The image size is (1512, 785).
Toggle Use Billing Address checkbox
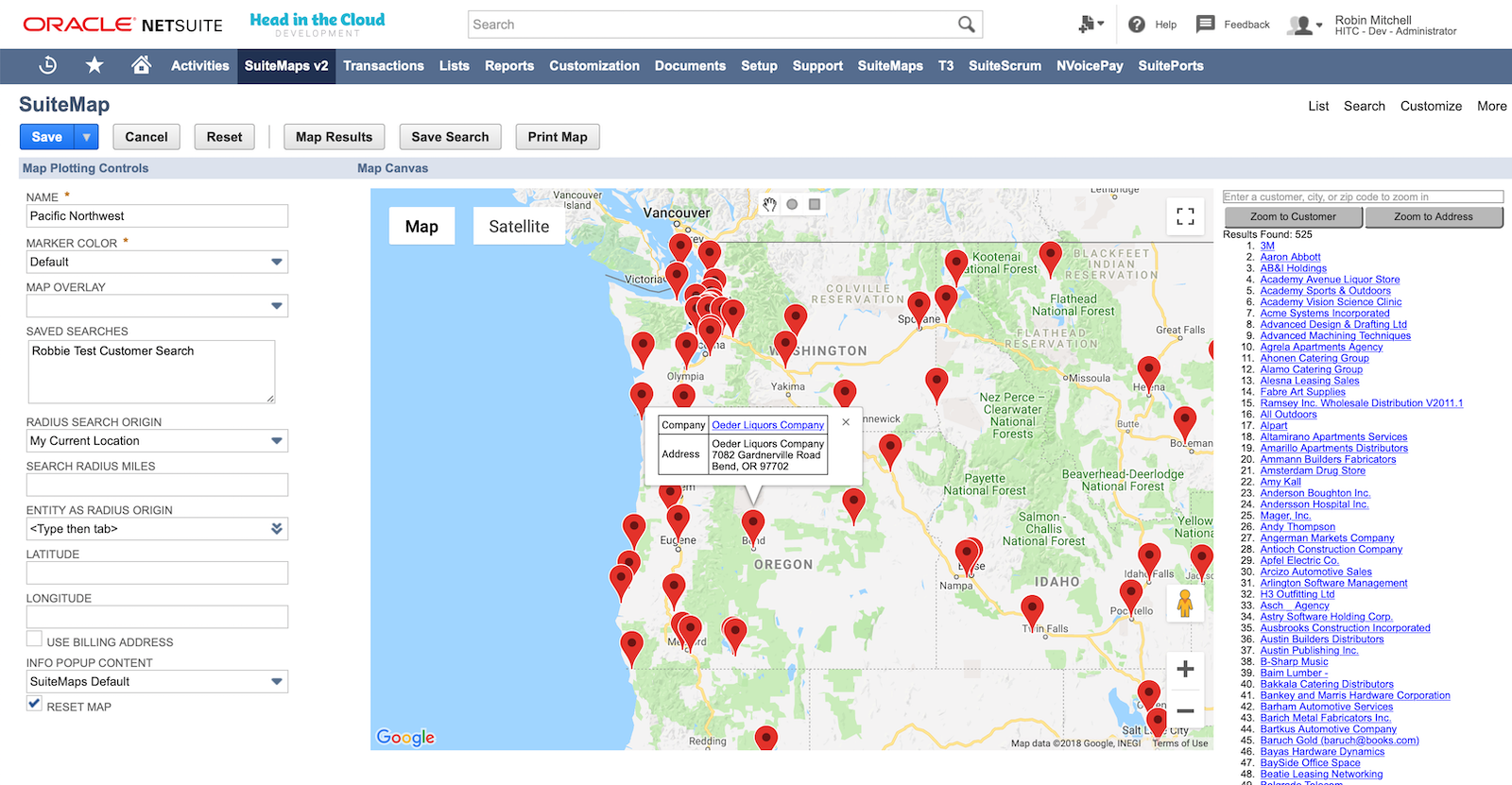click(x=34, y=640)
